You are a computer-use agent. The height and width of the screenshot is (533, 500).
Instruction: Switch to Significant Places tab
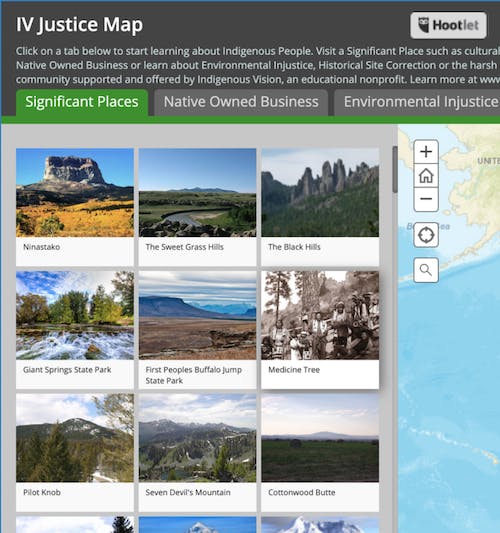click(x=82, y=102)
